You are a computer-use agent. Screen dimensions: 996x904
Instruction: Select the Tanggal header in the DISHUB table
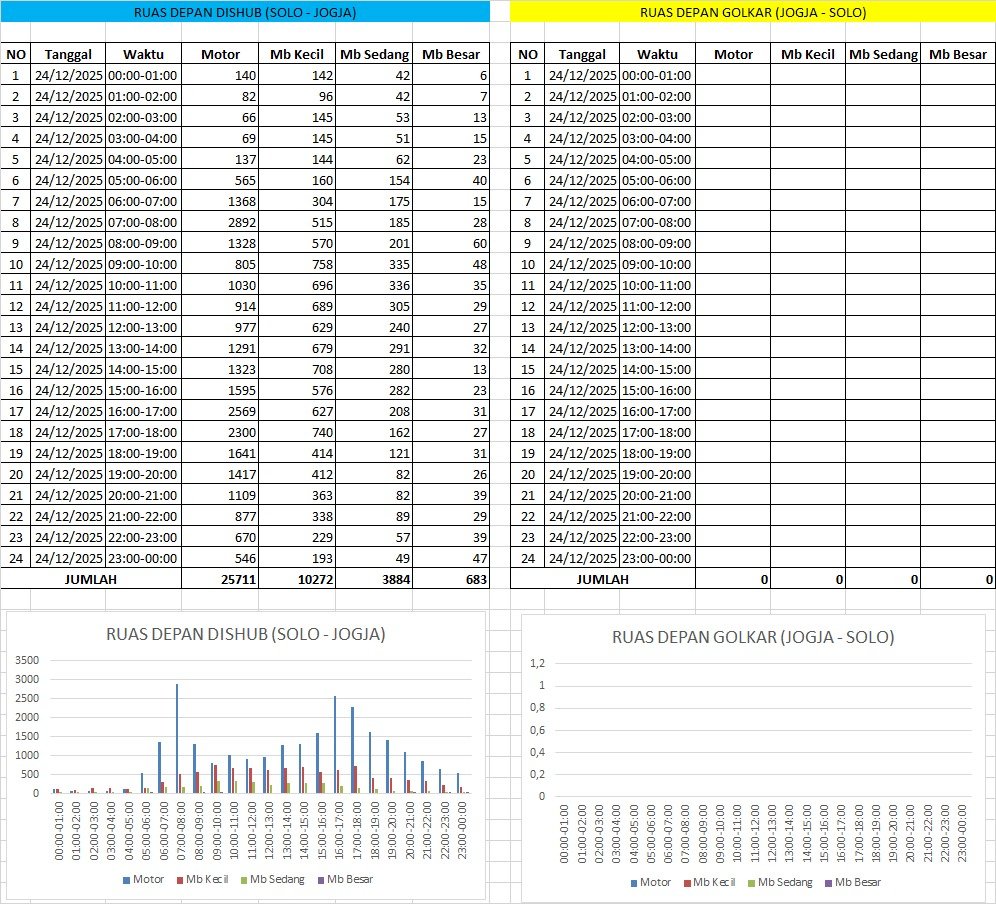pyautogui.click(x=67, y=54)
